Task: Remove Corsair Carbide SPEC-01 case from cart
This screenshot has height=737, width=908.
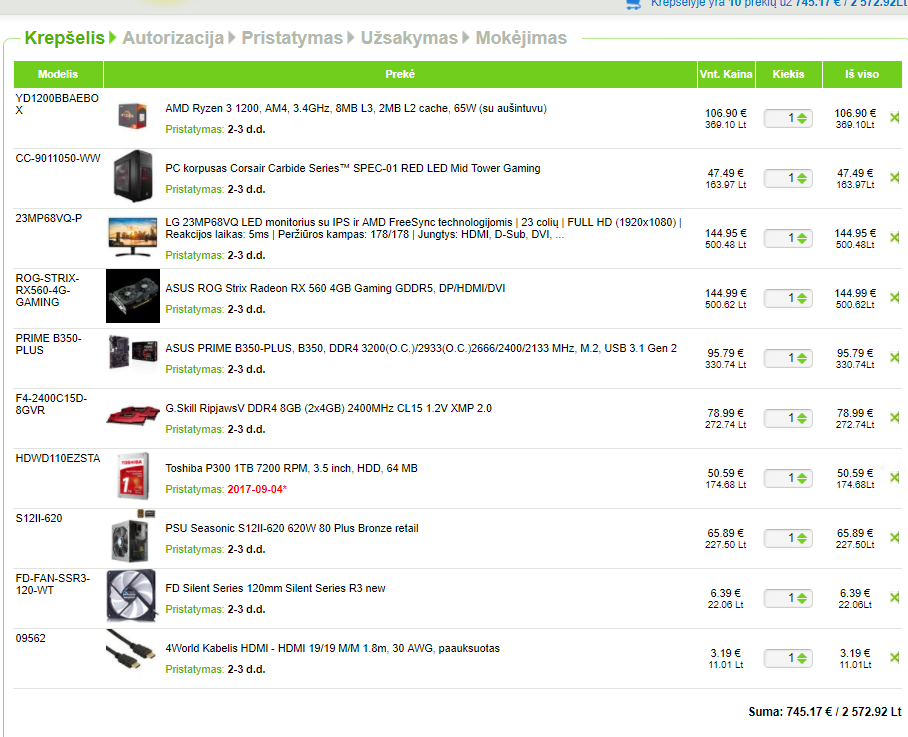Action: [895, 178]
